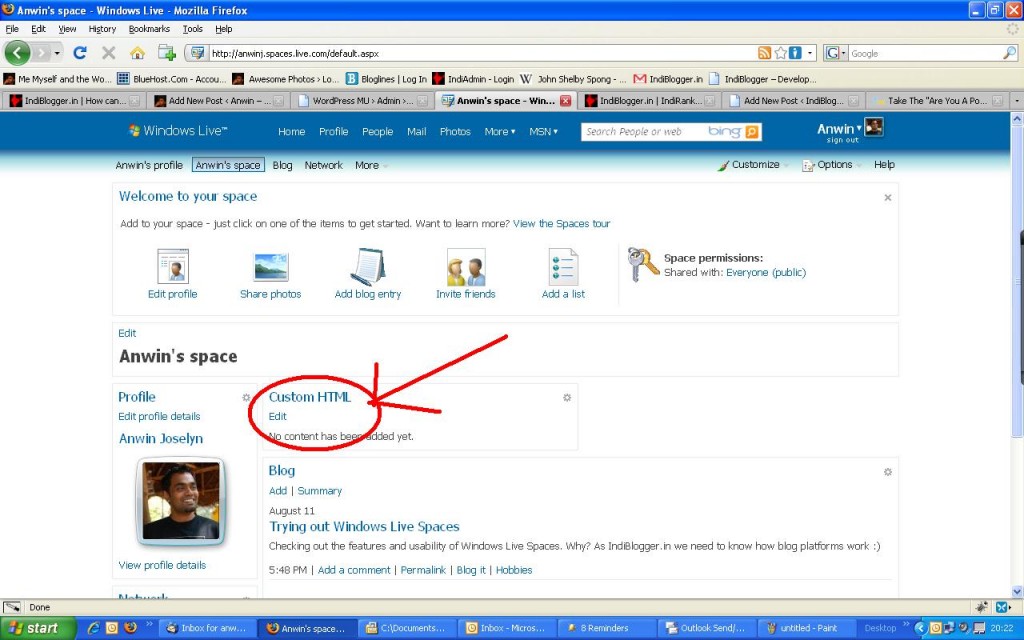1024x640 pixels.
Task: Open Internet Explorer quick launch icon
Action: point(93,628)
